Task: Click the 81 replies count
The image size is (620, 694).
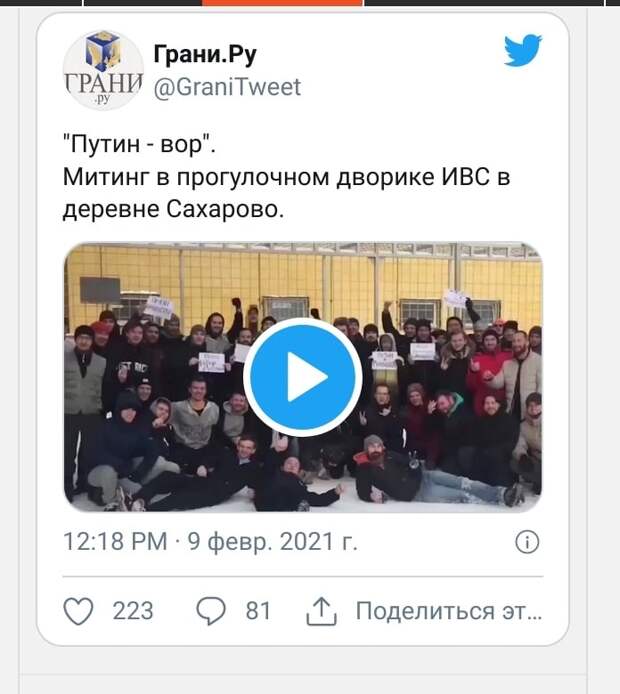Action: pos(258,611)
